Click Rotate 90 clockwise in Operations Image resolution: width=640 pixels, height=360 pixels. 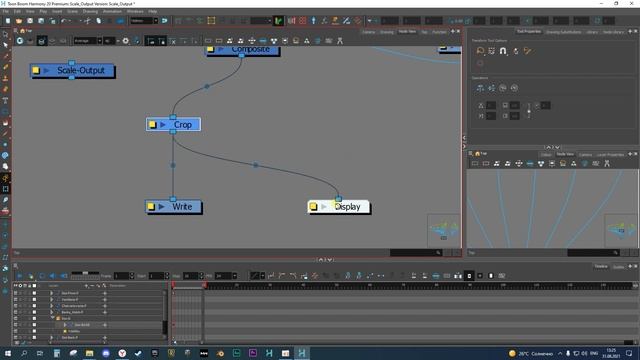coord(503,88)
